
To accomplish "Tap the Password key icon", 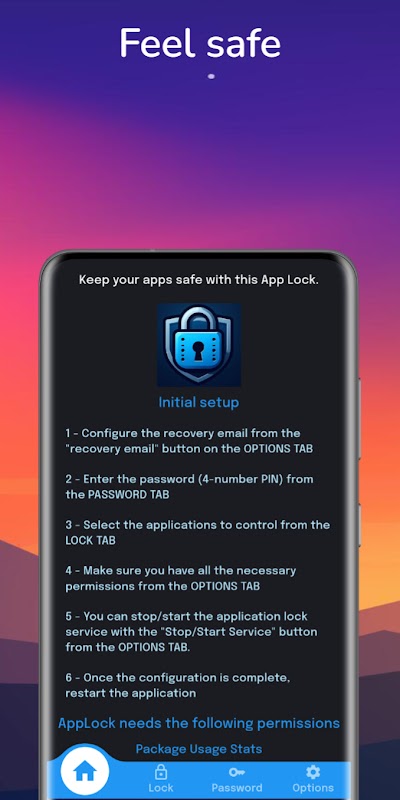I will point(237,772).
